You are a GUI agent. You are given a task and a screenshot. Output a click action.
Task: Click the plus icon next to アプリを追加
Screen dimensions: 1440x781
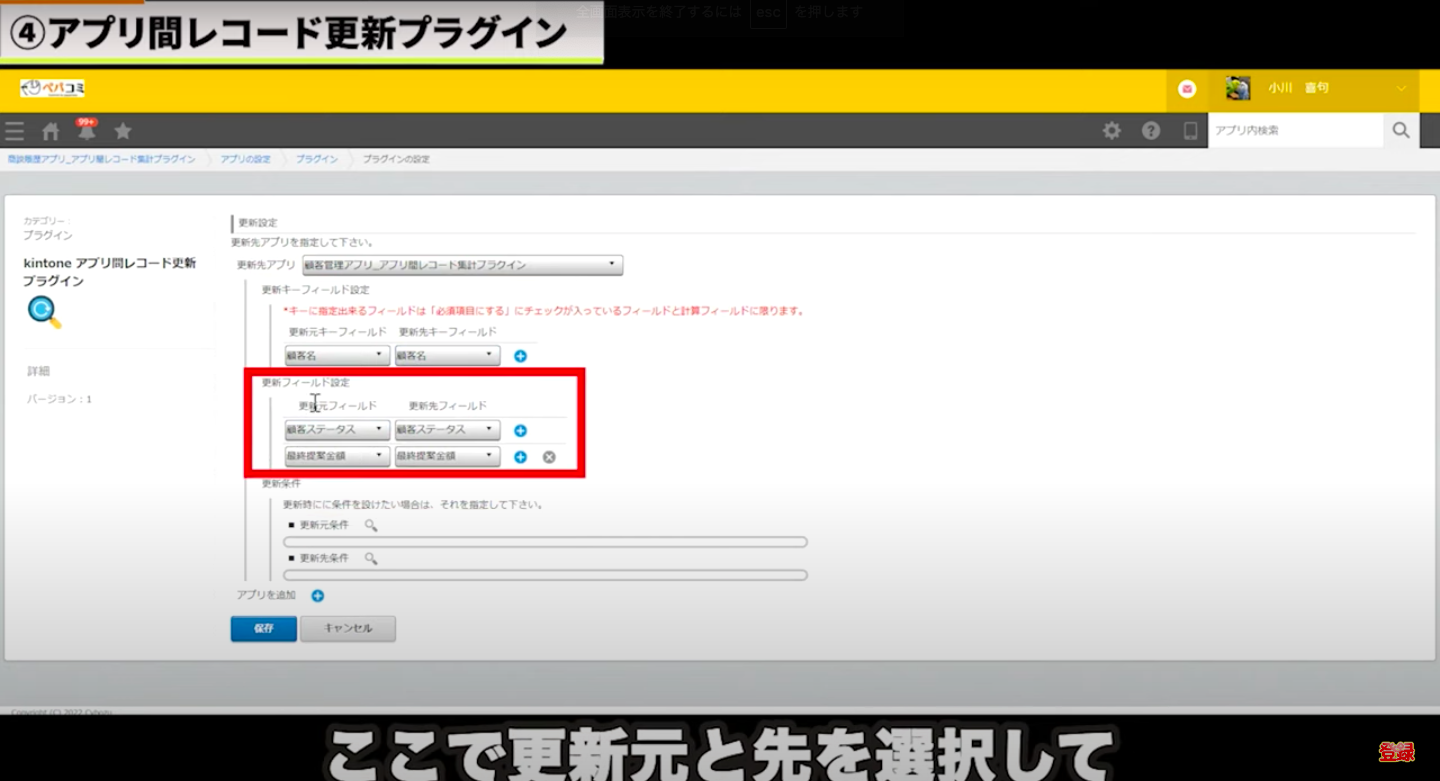(x=317, y=596)
